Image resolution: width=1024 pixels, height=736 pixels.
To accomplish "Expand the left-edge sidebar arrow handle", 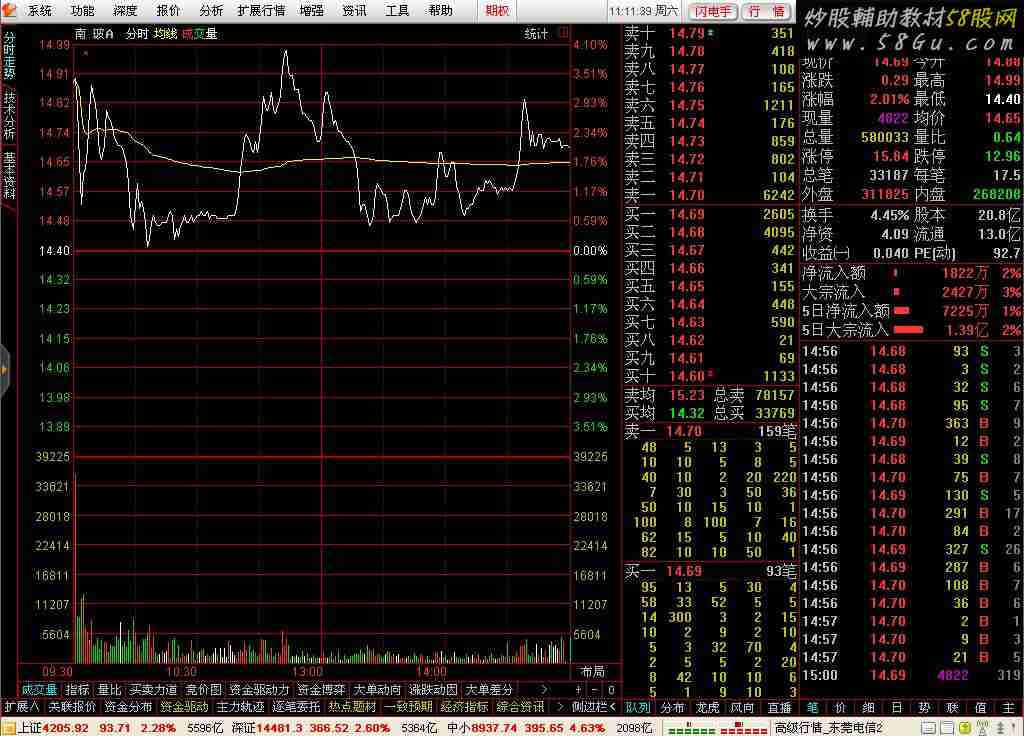I will coord(5,370).
